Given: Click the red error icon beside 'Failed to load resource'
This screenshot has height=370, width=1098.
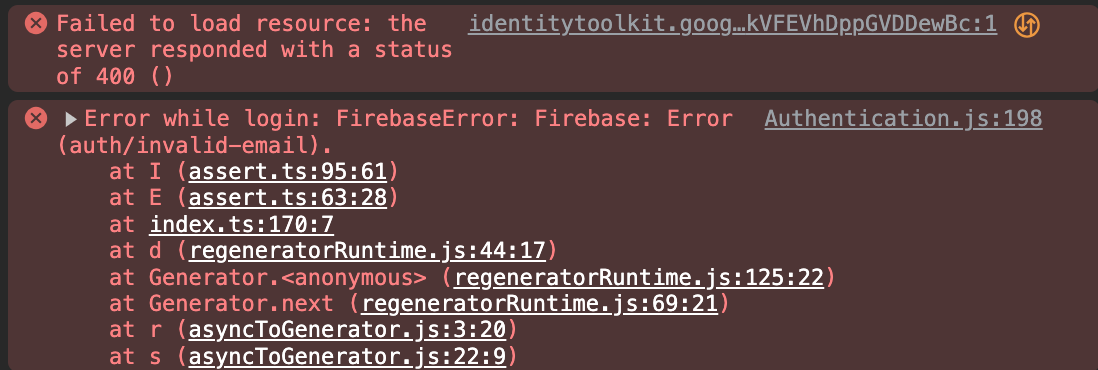Looking at the screenshot, I should tap(36, 24).
